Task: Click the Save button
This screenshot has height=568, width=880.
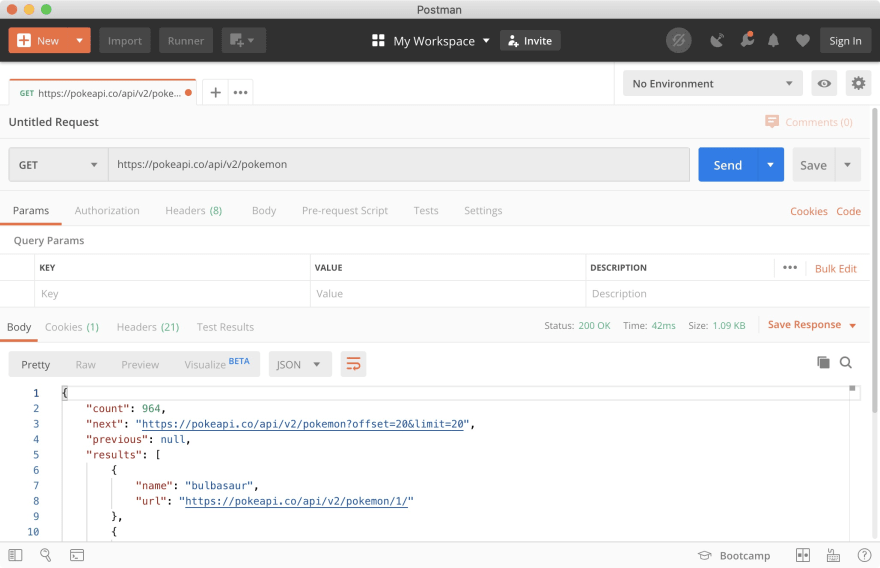Action: tap(813, 165)
